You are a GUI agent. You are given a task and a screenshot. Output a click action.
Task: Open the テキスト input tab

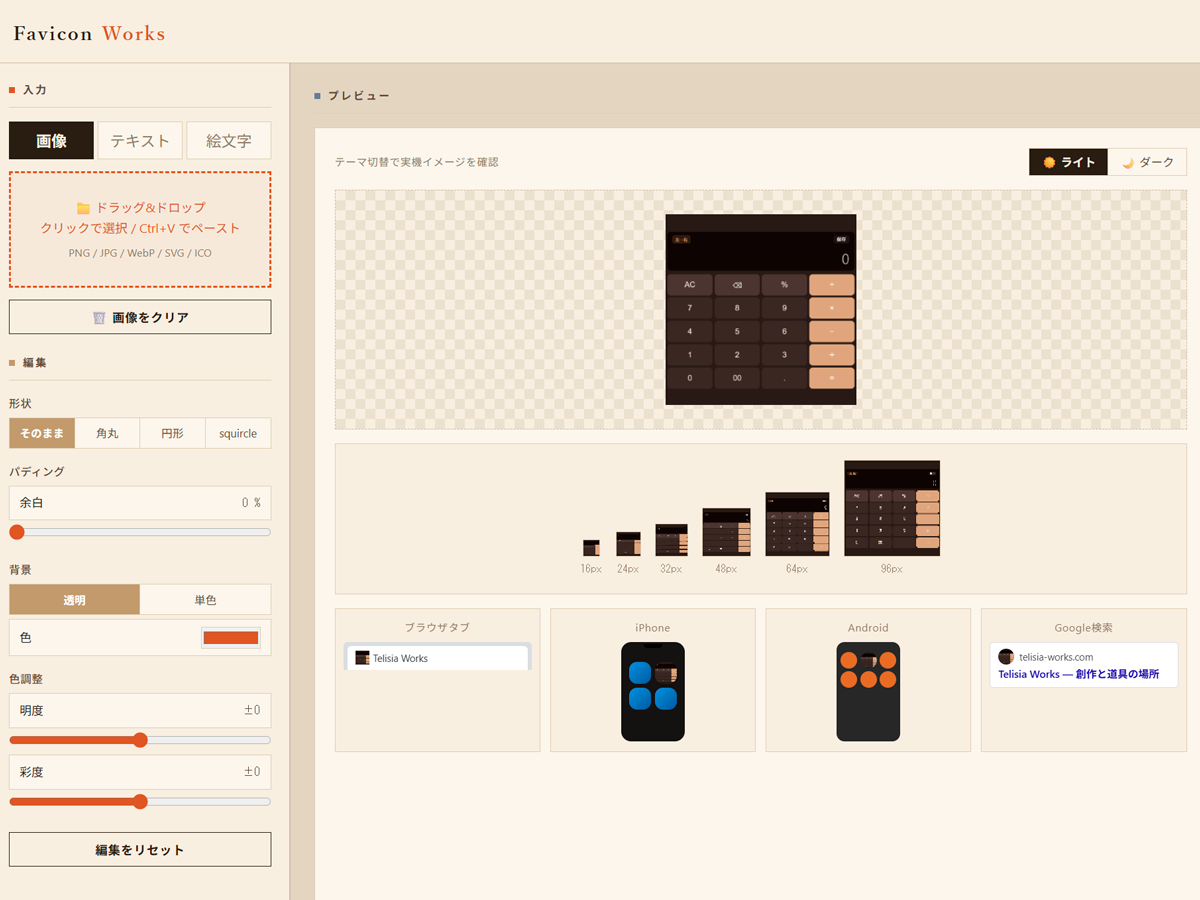tap(140, 141)
